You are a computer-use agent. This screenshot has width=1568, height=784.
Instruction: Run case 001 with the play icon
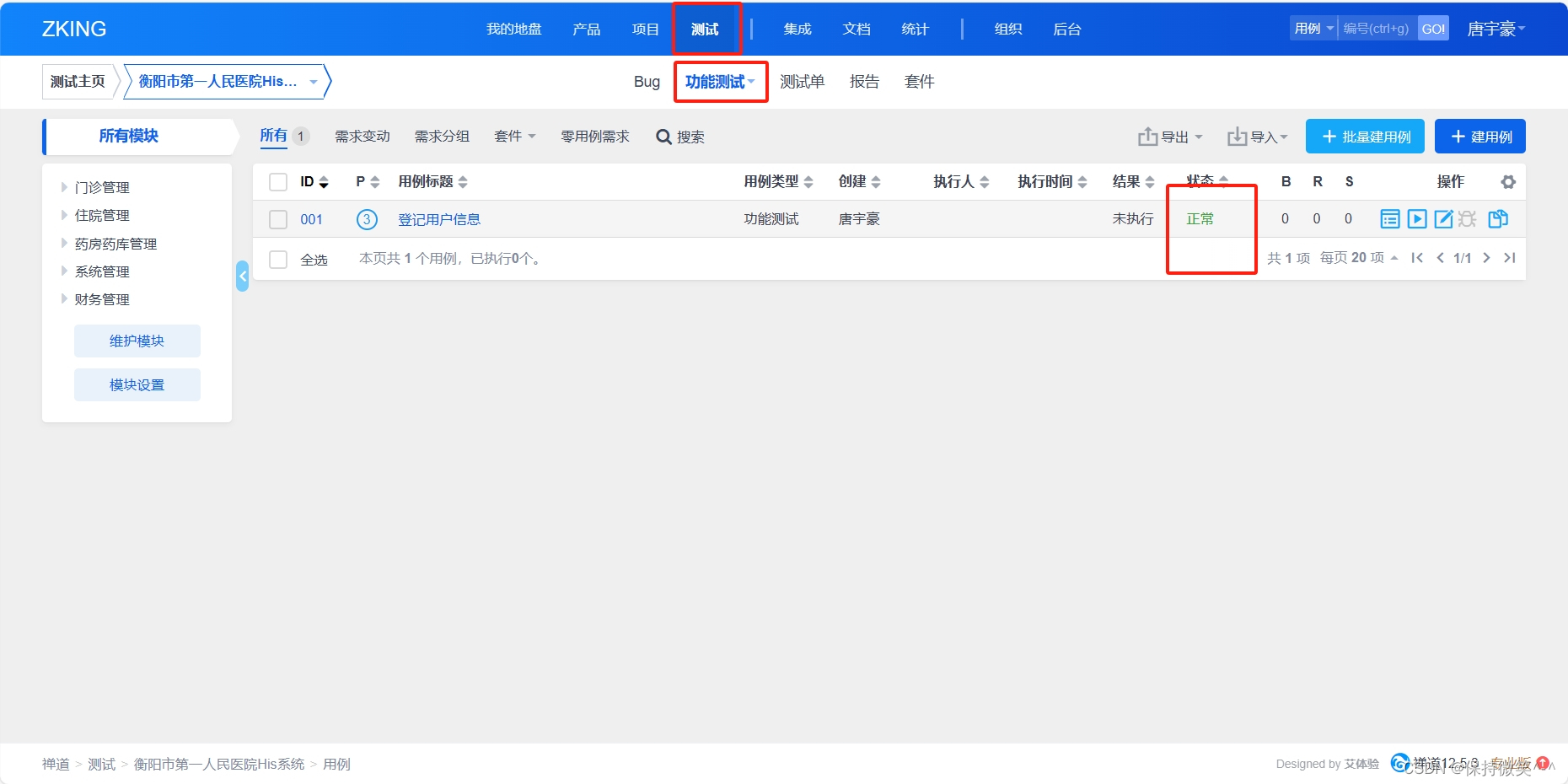coord(1417,219)
